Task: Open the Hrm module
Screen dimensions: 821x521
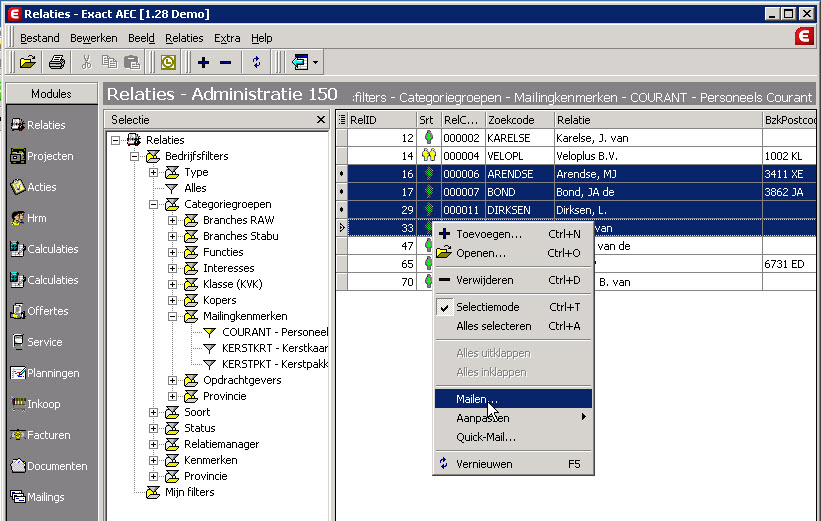Action: point(28,218)
